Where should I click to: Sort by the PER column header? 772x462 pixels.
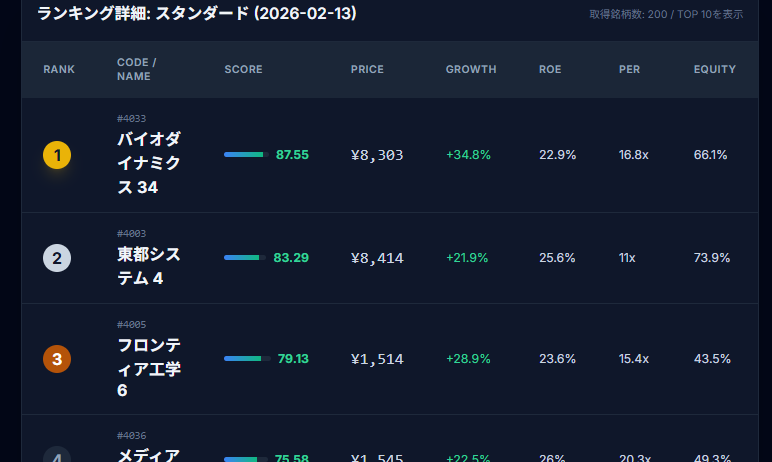tap(630, 70)
